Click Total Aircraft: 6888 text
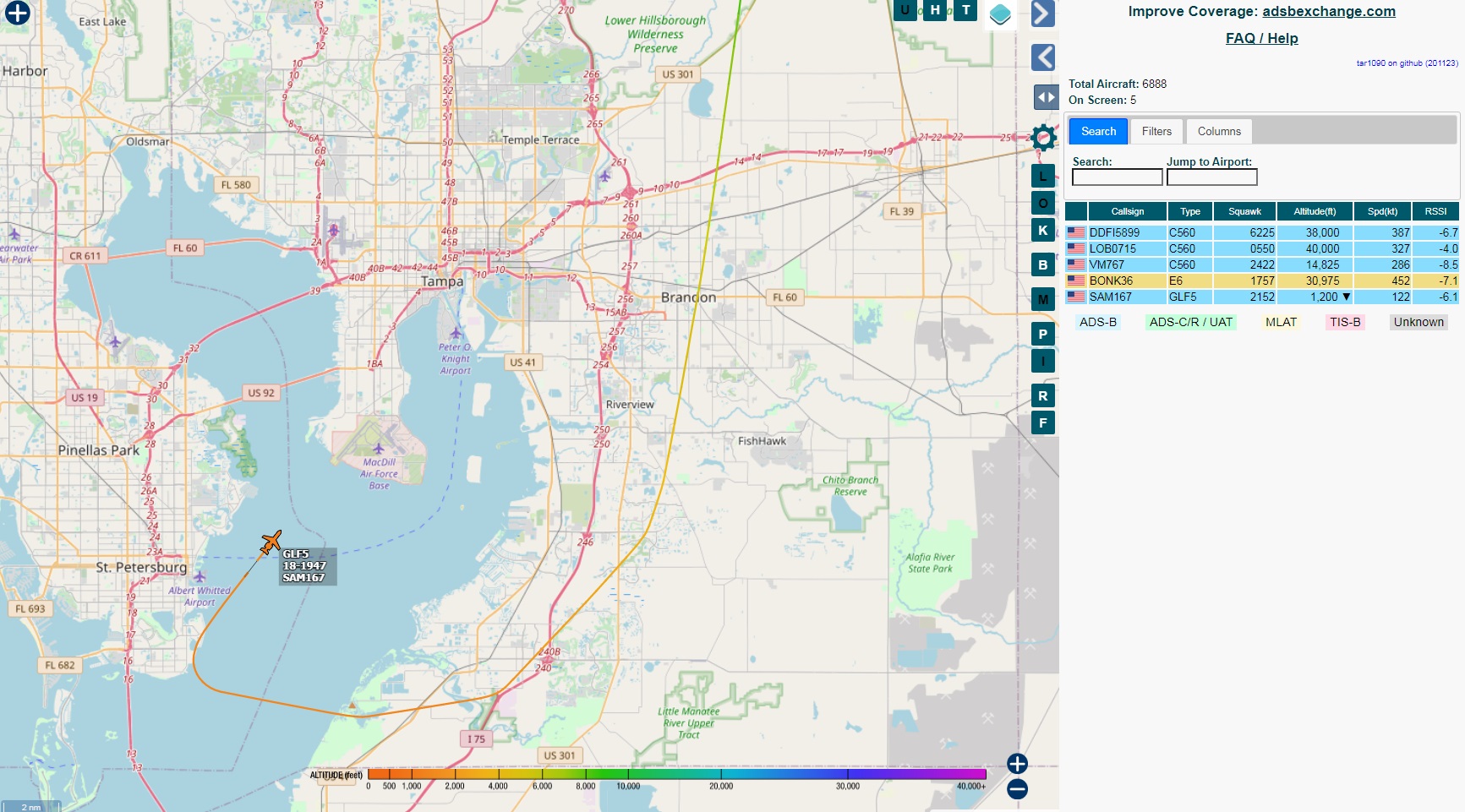Image resolution: width=1465 pixels, height=812 pixels. 1117,84
